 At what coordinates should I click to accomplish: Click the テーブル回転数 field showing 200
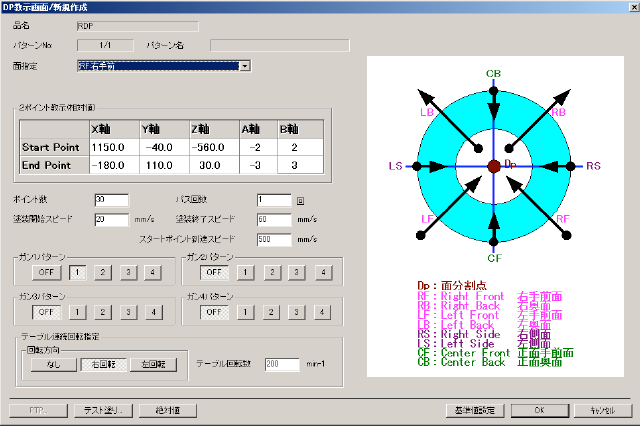pos(282,364)
